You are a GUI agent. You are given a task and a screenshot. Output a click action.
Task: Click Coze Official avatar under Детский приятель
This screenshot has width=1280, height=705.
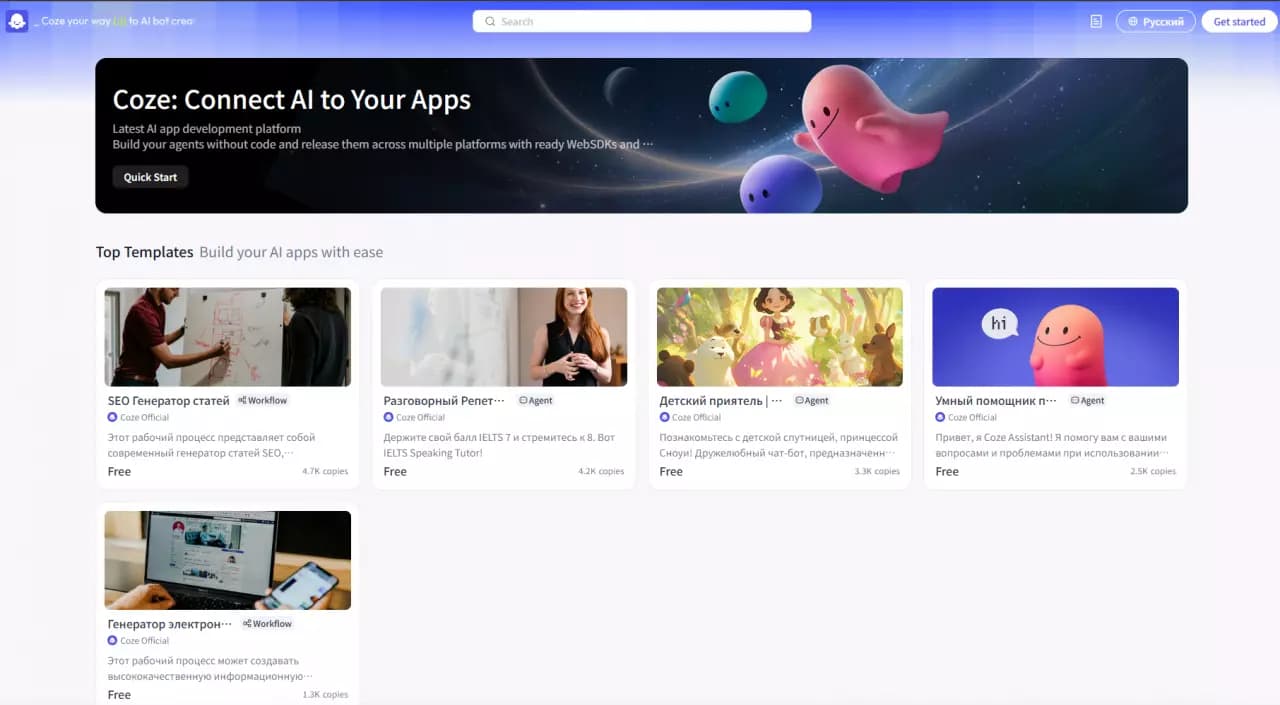(x=664, y=417)
